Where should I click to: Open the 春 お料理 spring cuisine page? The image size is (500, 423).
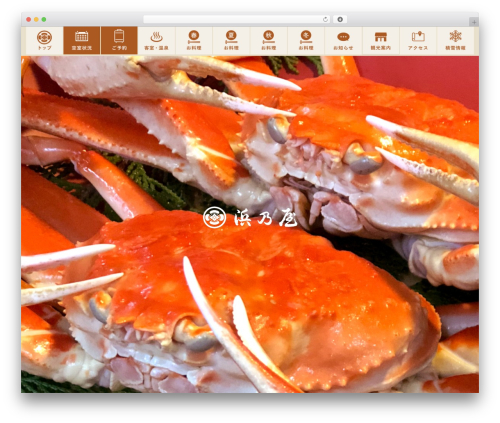coord(194,40)
